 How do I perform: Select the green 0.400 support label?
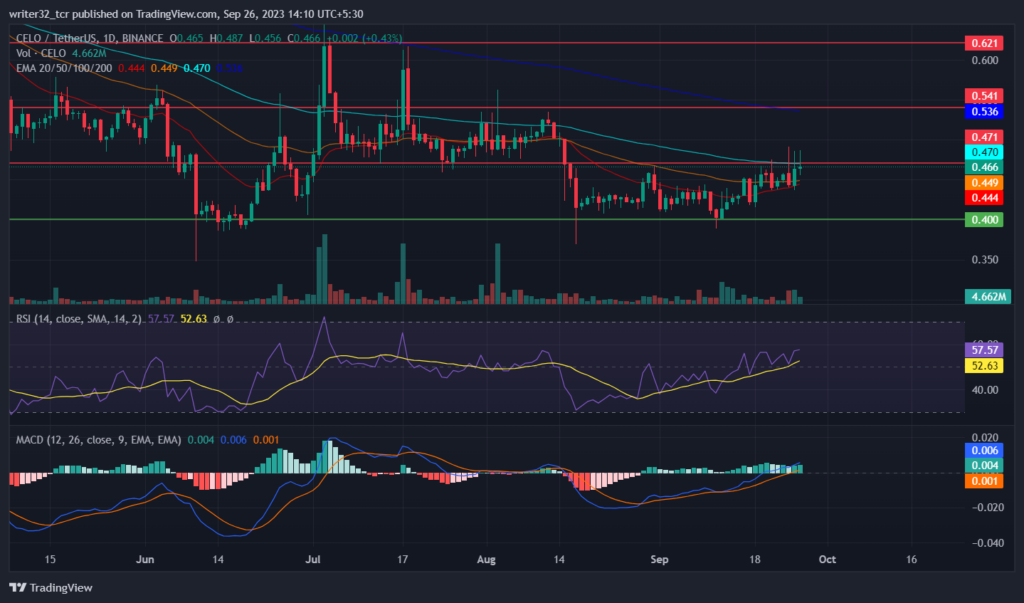coord(984,220)
